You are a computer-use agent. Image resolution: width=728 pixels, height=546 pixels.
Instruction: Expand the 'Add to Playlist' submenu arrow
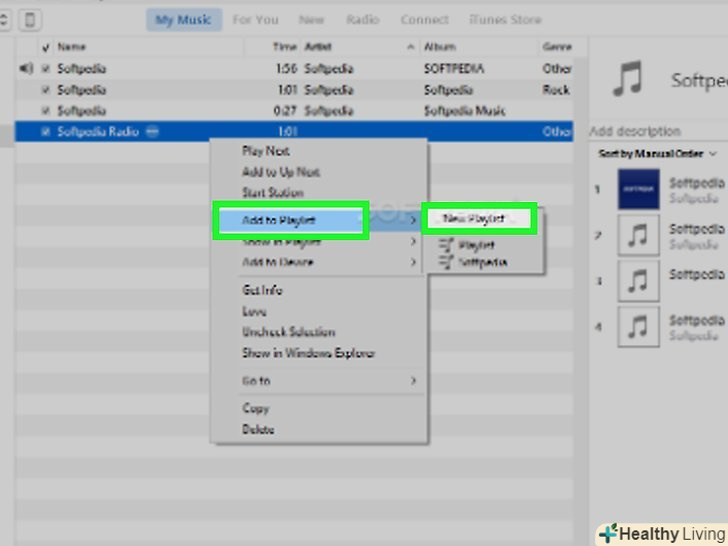pyautogui.click(x=413, y=221)
